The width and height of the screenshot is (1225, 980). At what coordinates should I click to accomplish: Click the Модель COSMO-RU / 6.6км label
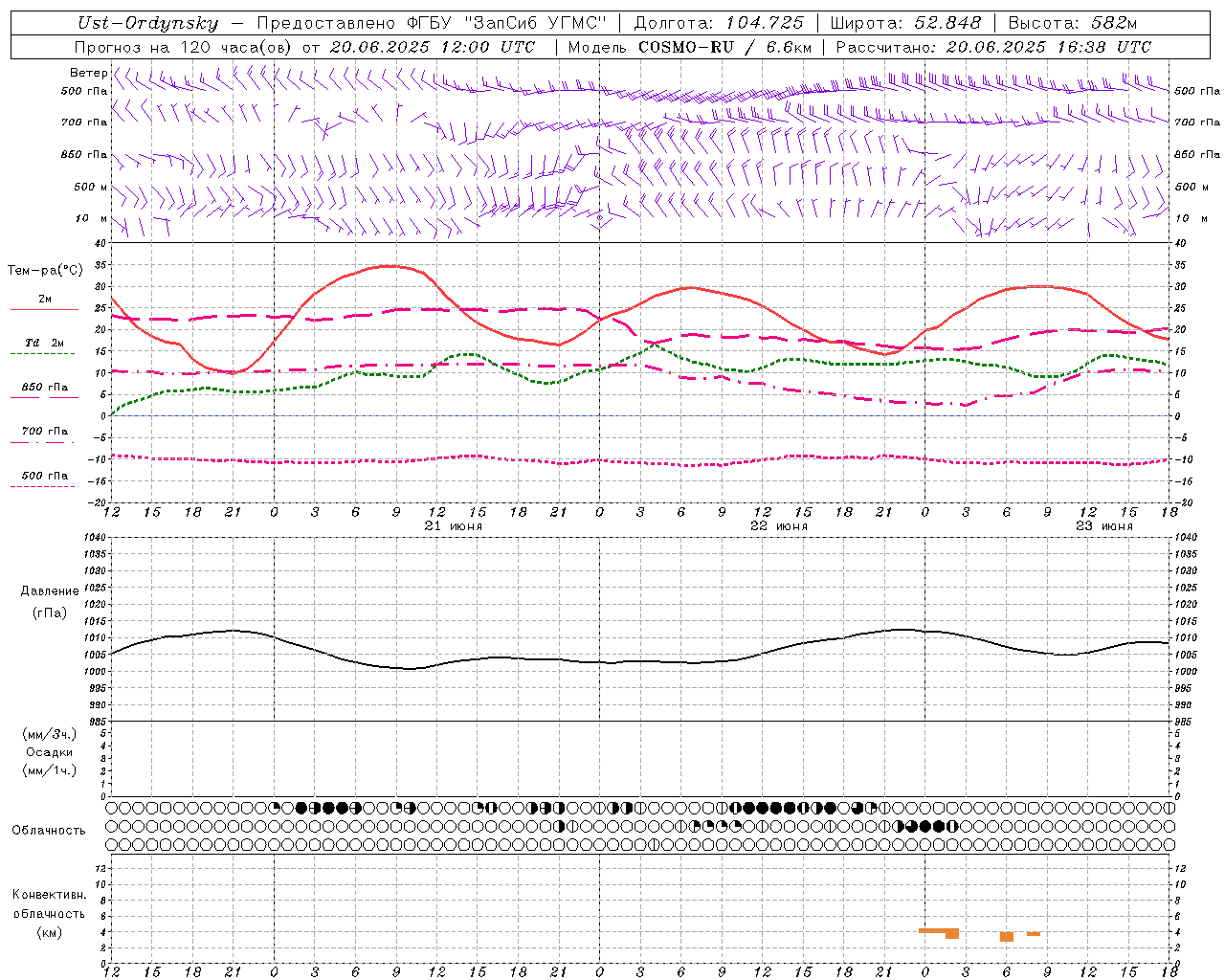coord(690,47)
